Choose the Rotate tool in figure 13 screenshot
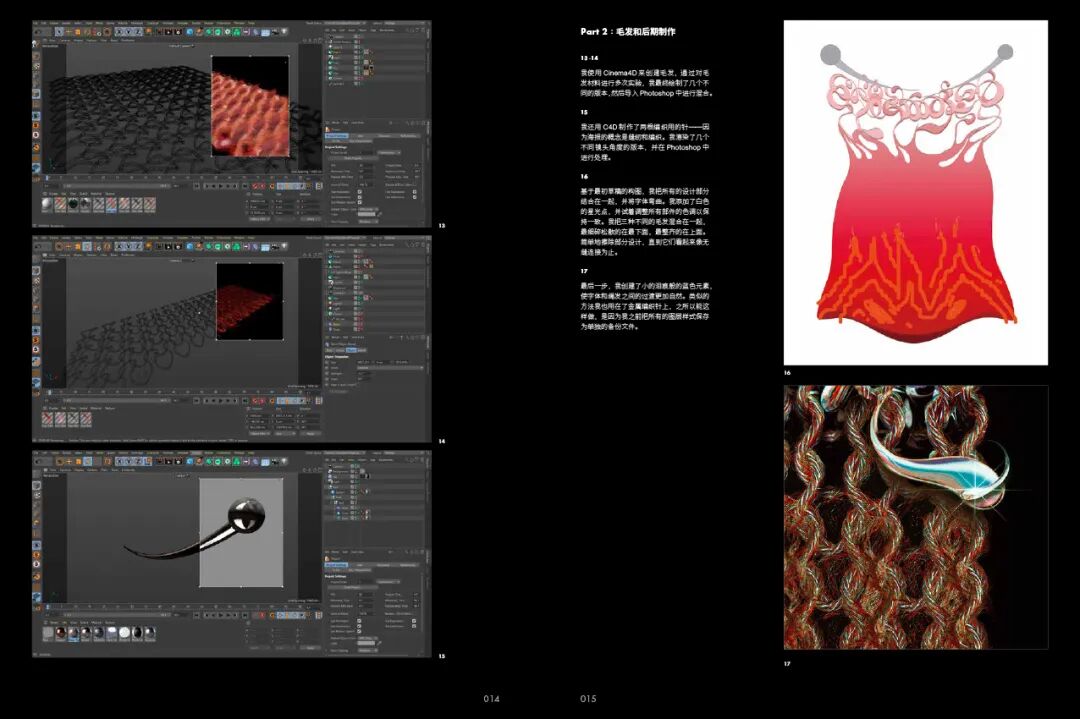Screen dimensions: 1080x719 (x=86, y=32)
